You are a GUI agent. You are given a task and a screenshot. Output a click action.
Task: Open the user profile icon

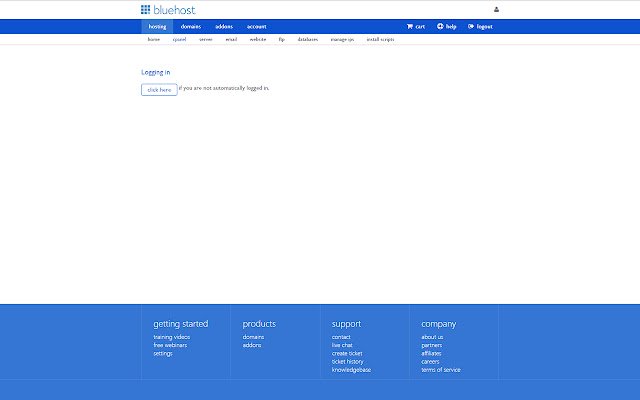tap(496, 9)
